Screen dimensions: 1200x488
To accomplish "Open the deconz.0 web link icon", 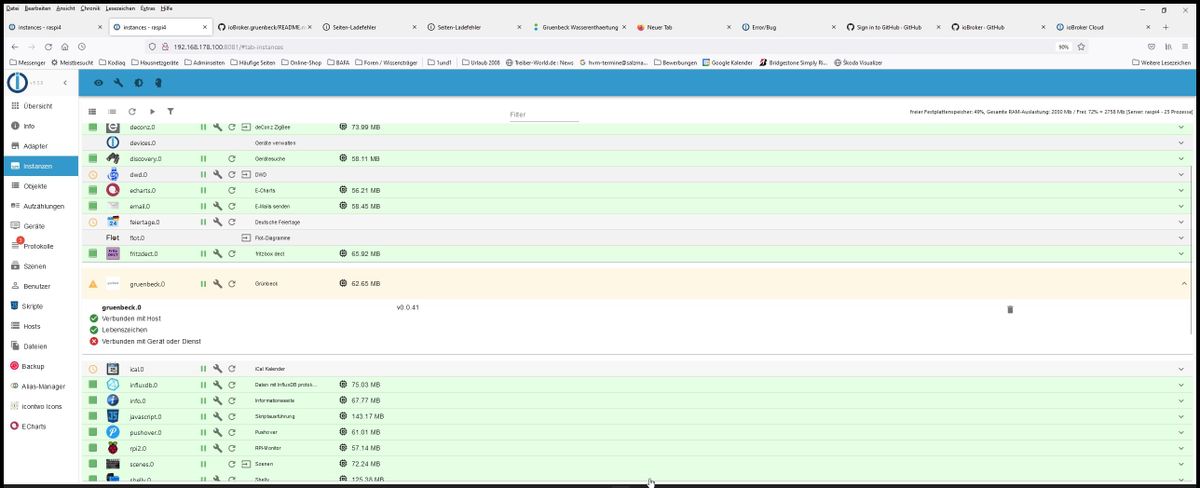I will 246,127.
